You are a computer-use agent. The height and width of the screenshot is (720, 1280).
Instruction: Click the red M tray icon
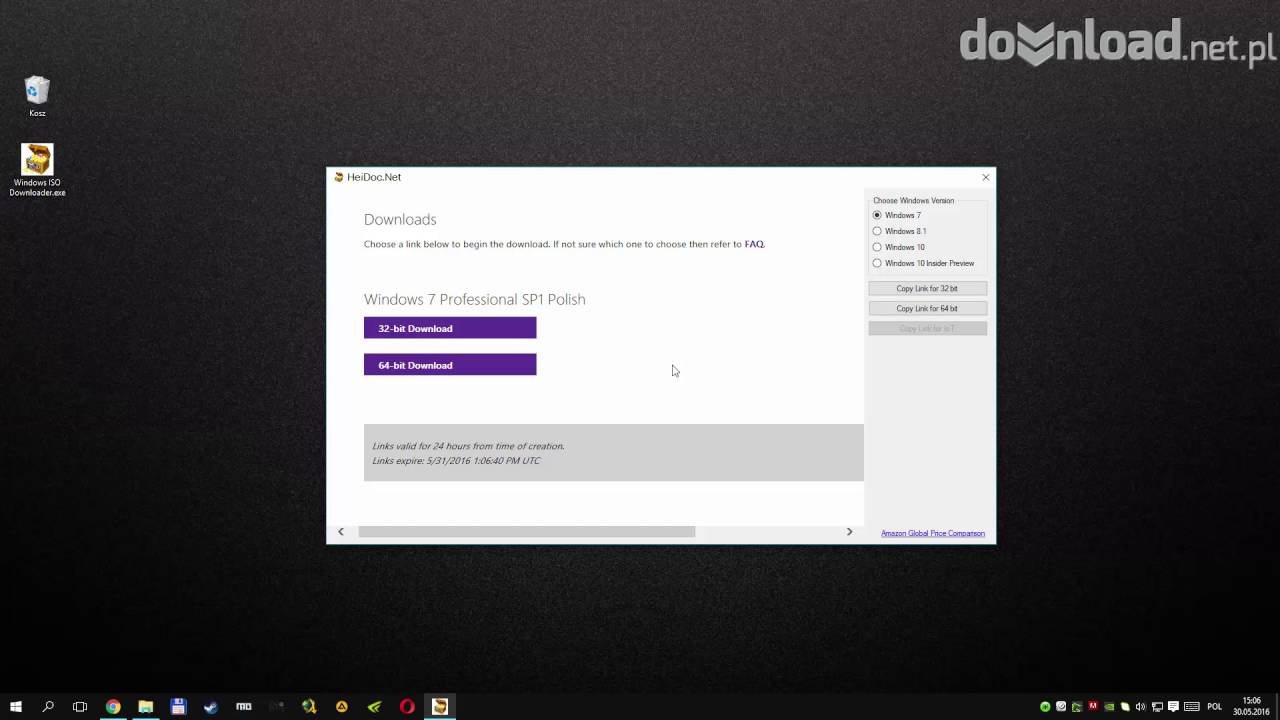pos(1093,707)
